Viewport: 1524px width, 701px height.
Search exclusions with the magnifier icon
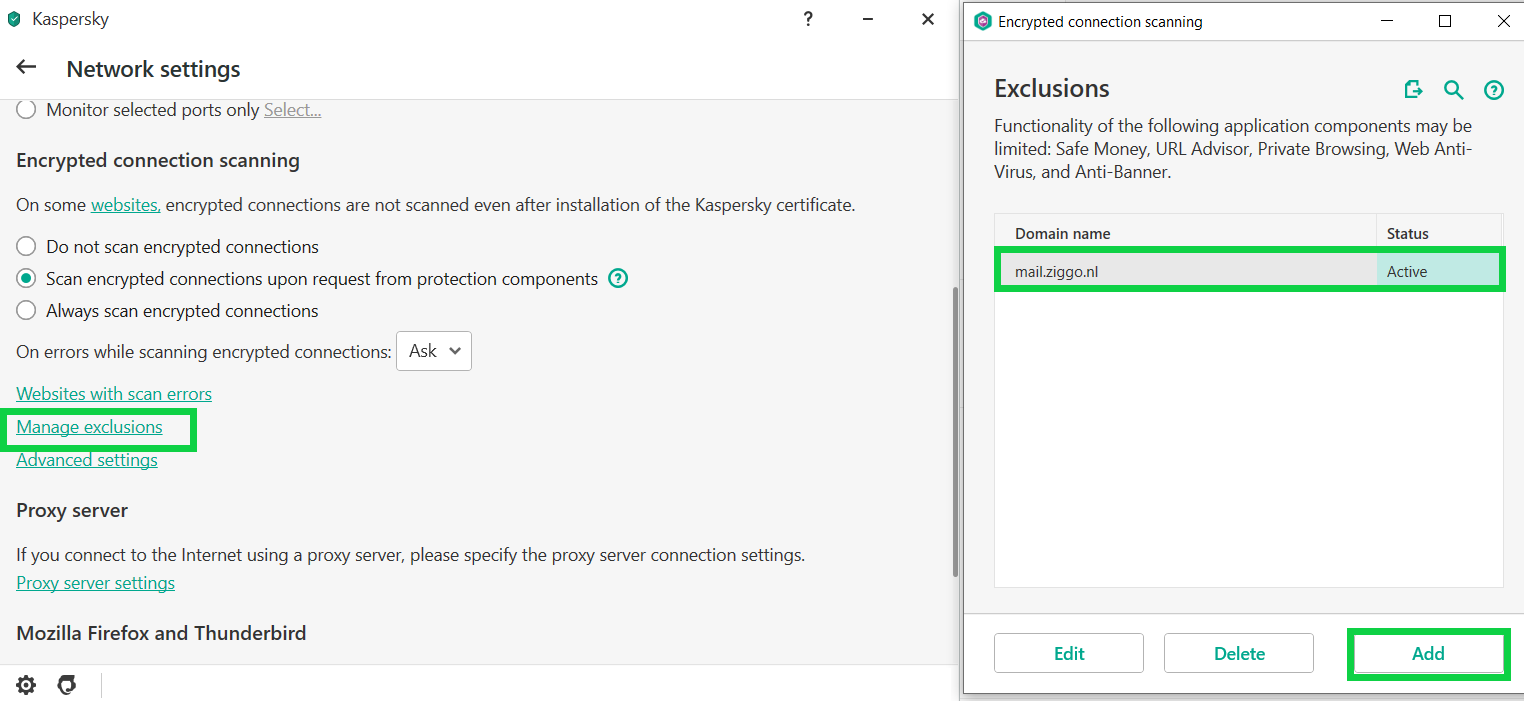(1454, 90)
